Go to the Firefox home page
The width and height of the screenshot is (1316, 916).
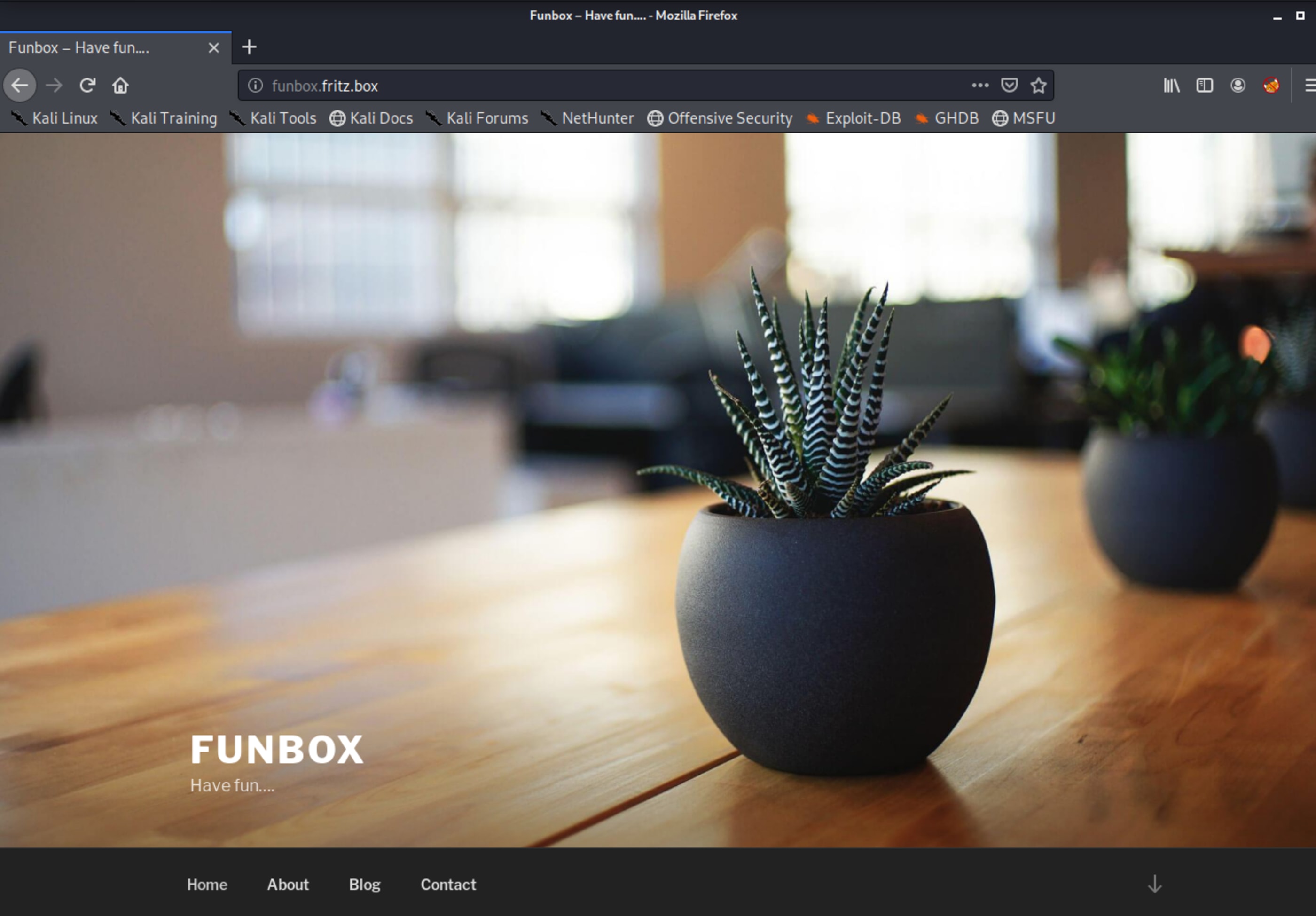[x=120, y=86]
